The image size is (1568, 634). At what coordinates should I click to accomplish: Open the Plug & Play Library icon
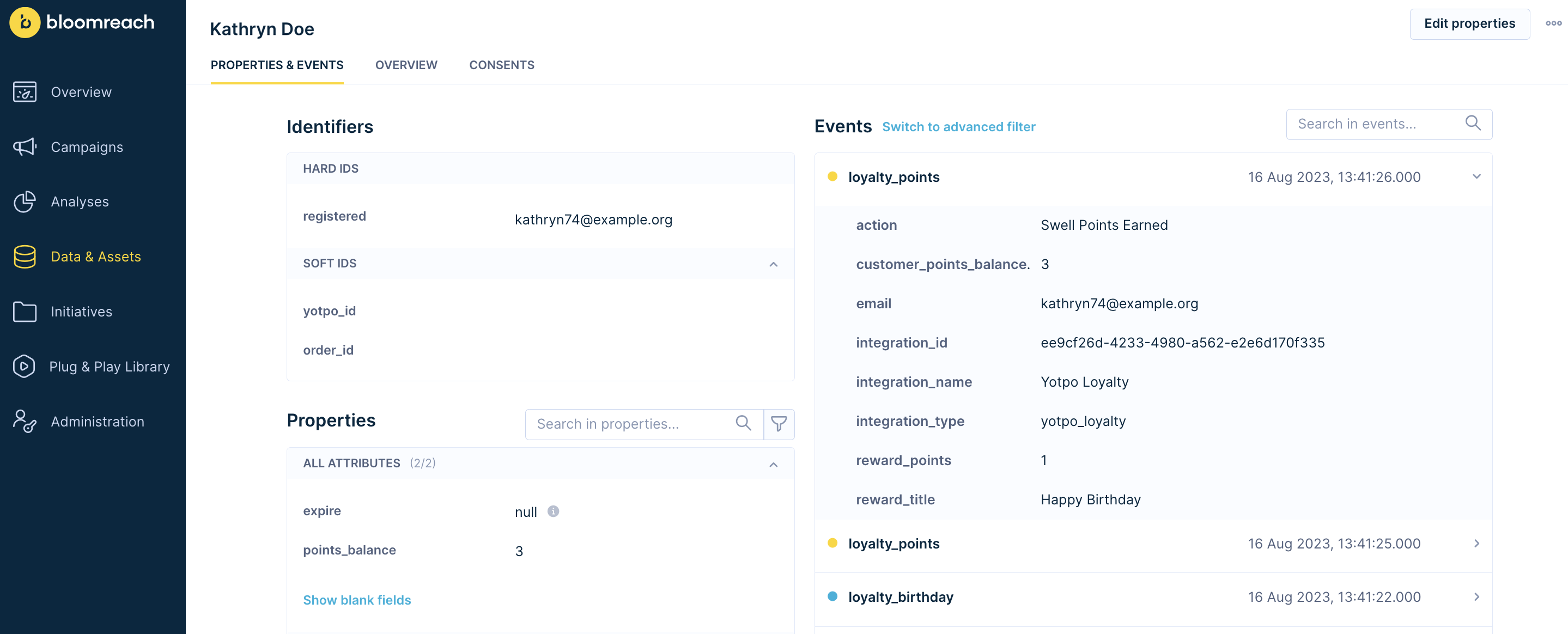(24, 366)
